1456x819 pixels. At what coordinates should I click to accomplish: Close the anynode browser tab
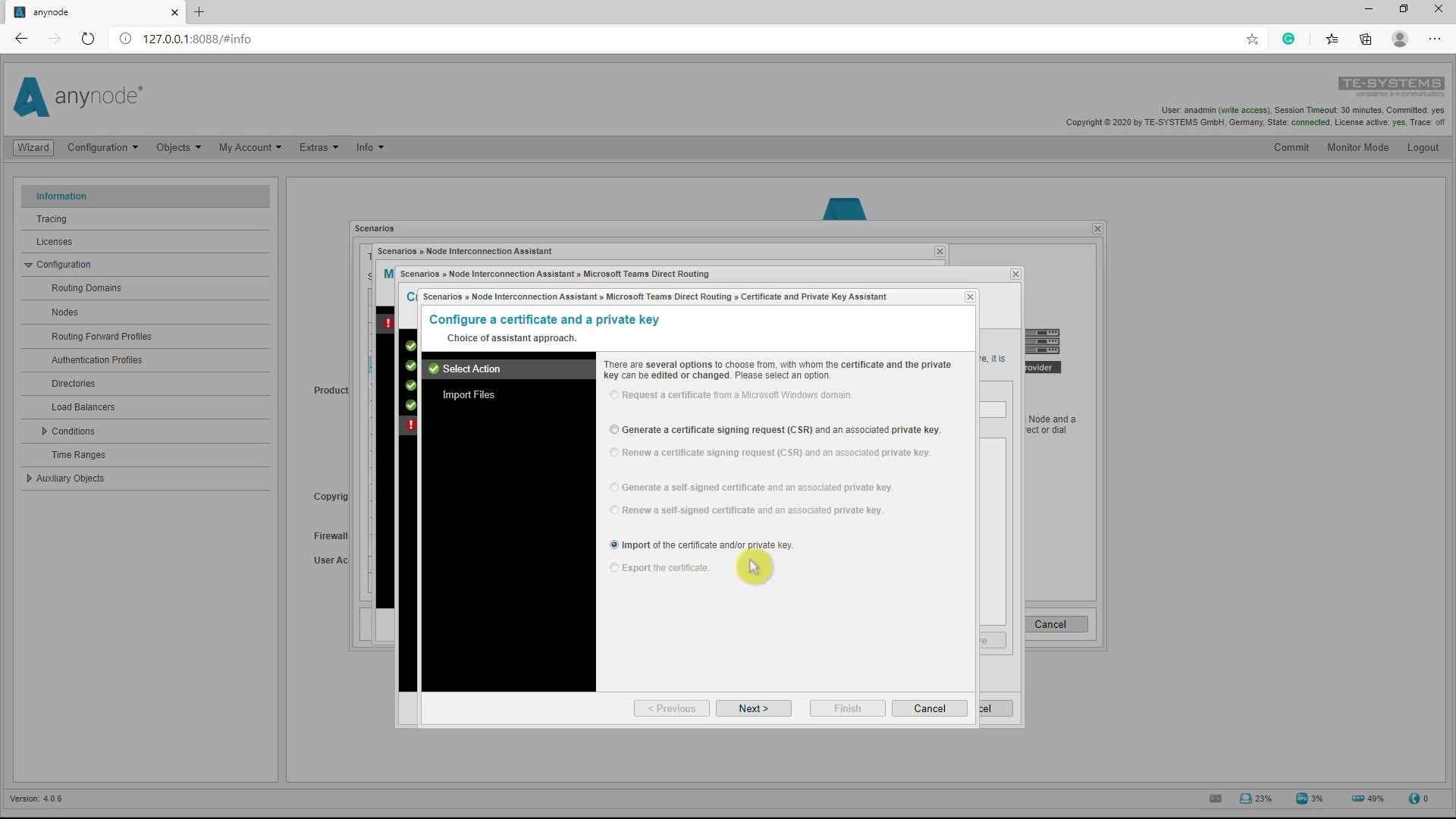click(174, 12)
